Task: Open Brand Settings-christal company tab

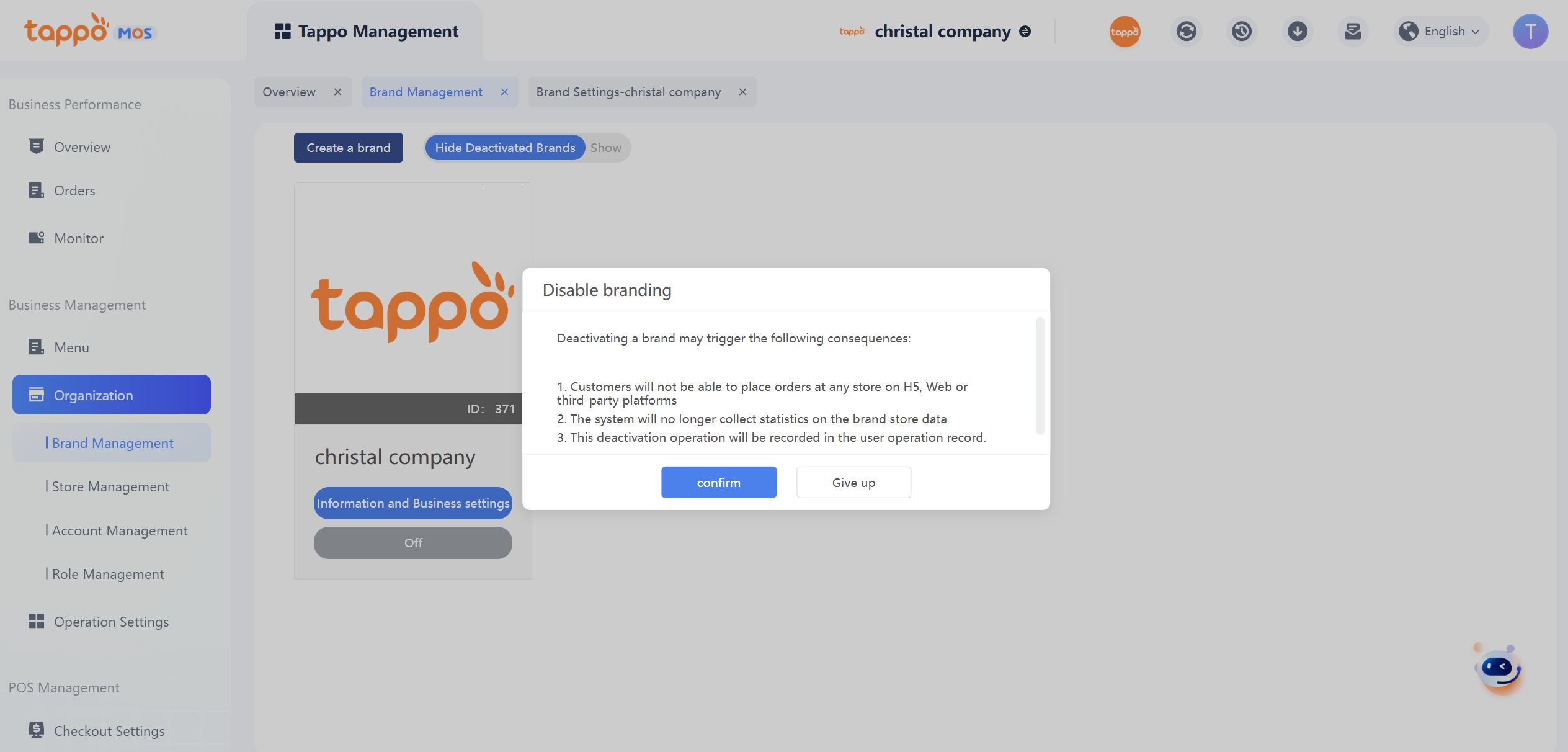Action: pyautogui.click(x=628, y=92)
